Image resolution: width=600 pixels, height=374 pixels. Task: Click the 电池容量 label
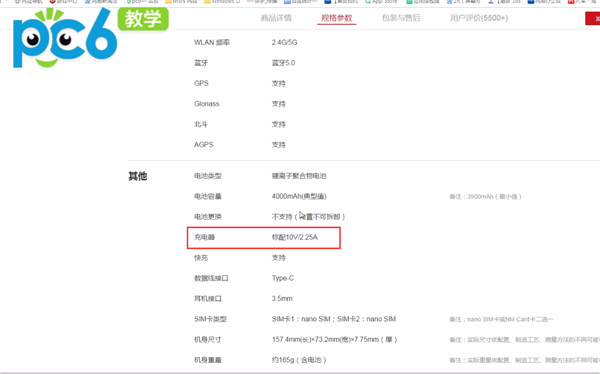click(208, 196)
